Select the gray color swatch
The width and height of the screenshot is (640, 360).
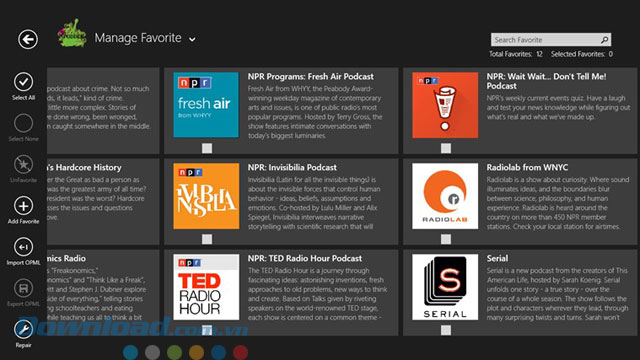click(x=153, y=352)
